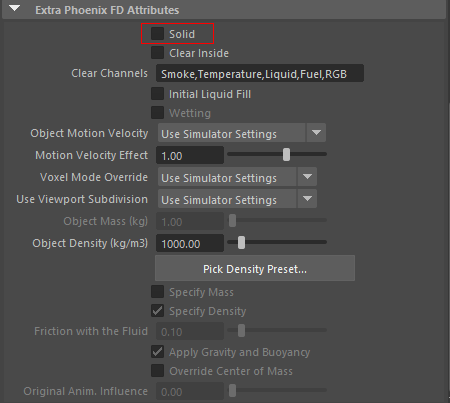Open the Voxel Mode Override dropdown
Image resolution: width=450 pixels, height=403 pixels.
pos(237,177)
